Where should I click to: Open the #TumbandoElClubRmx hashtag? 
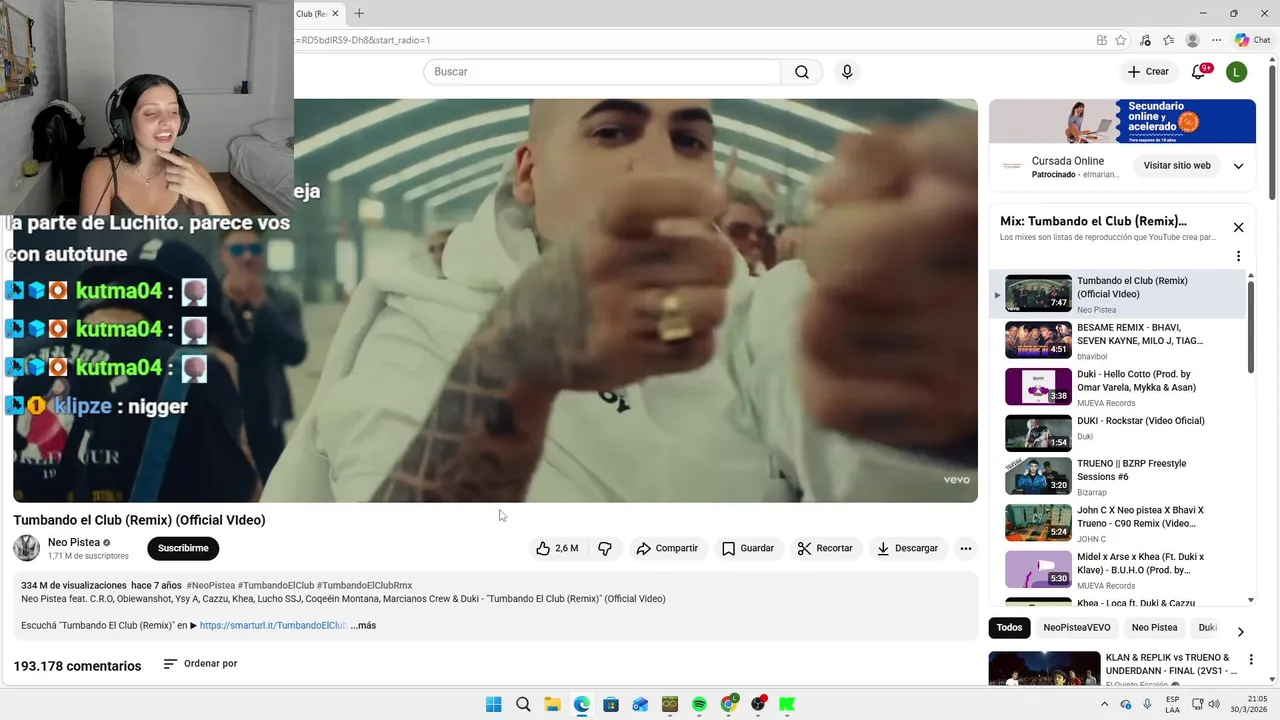[364, 585]
